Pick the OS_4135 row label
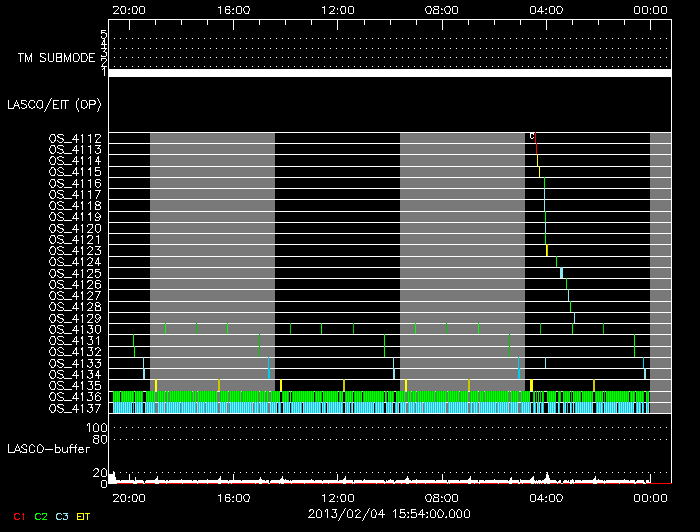This screenshot has height=532, width=700. point(75,385)
